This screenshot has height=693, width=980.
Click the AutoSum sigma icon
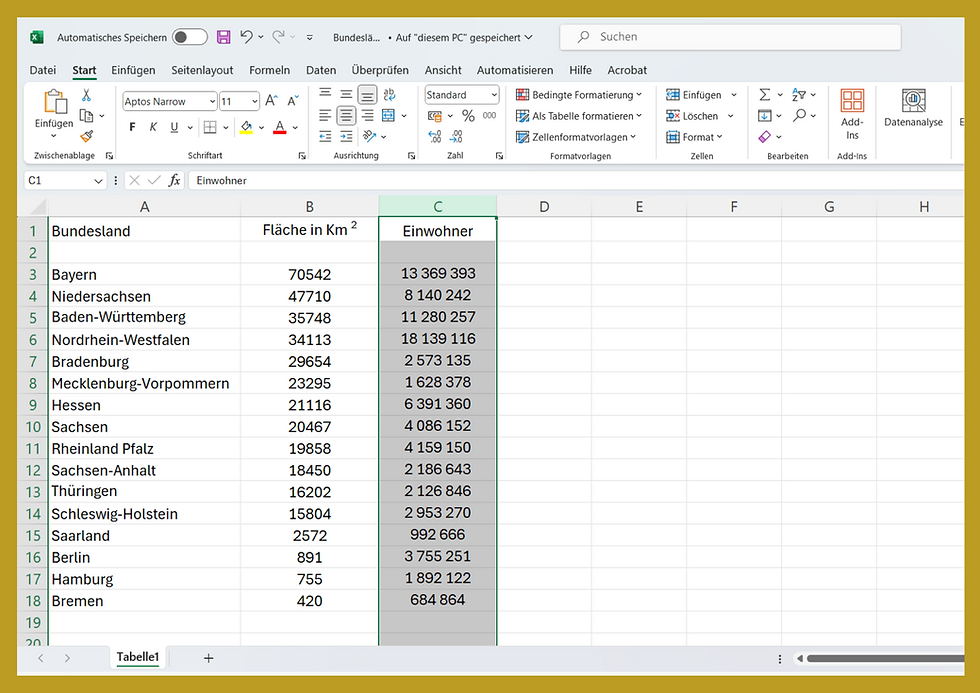coord(764,94)
